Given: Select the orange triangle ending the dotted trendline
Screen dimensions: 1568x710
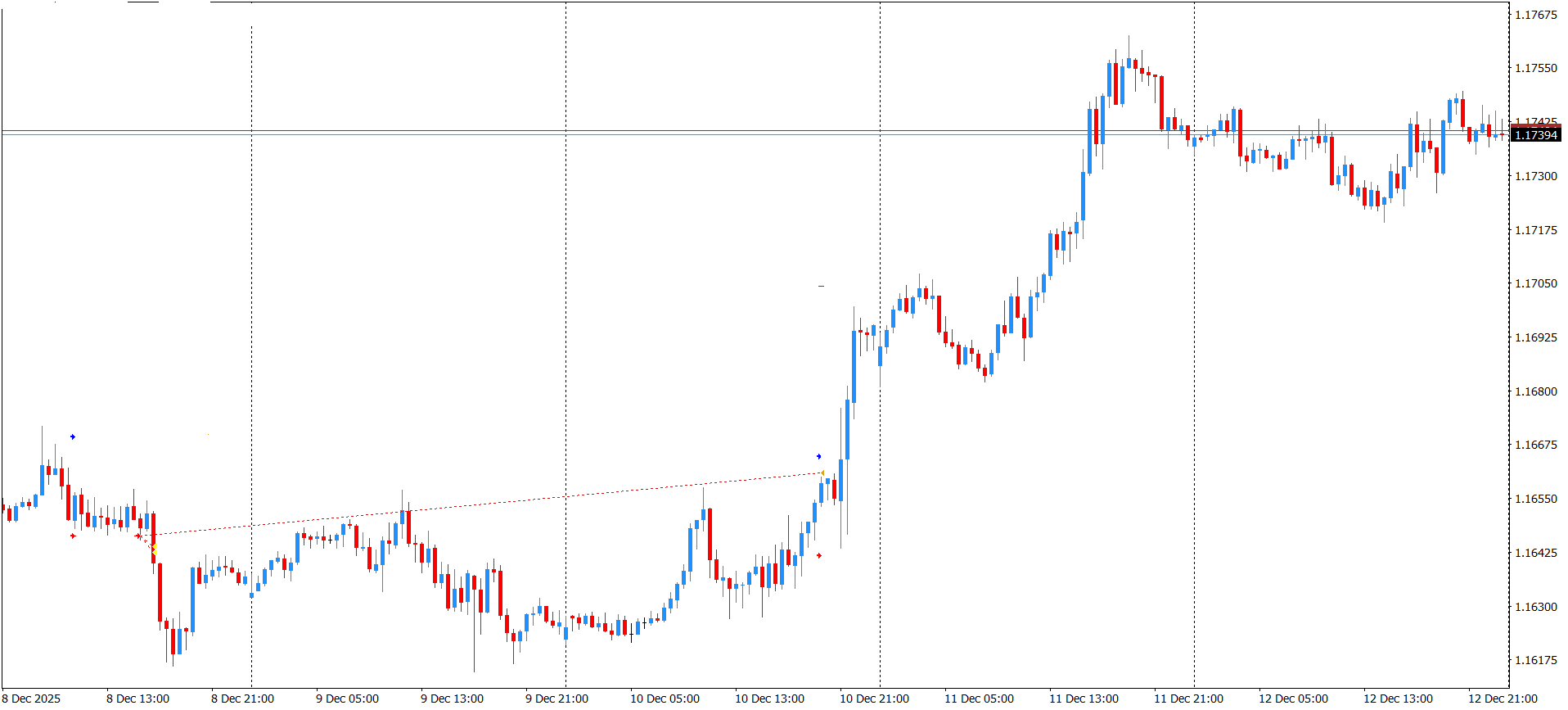Looking at the screenshot, I should tap(822, 473).
